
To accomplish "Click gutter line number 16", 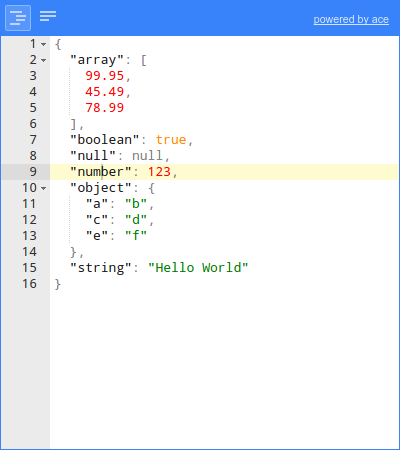I will (x=29, y=284).
